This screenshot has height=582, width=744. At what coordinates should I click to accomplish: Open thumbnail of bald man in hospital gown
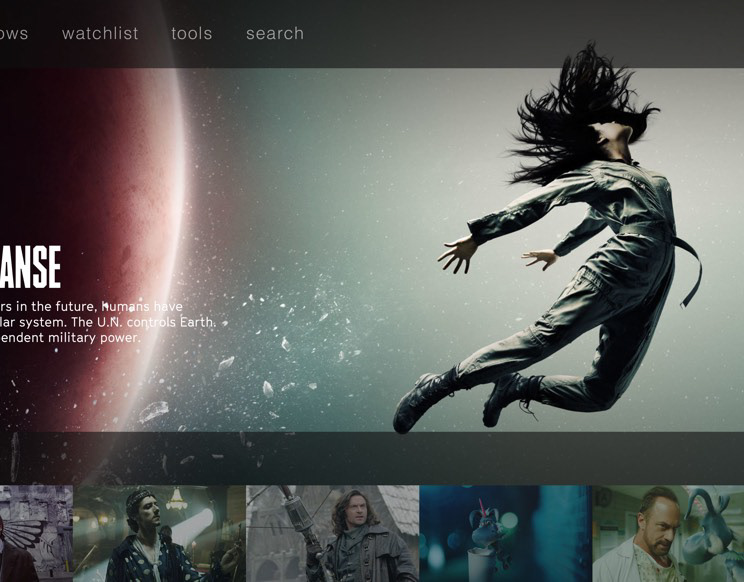[x=668, y=534]
